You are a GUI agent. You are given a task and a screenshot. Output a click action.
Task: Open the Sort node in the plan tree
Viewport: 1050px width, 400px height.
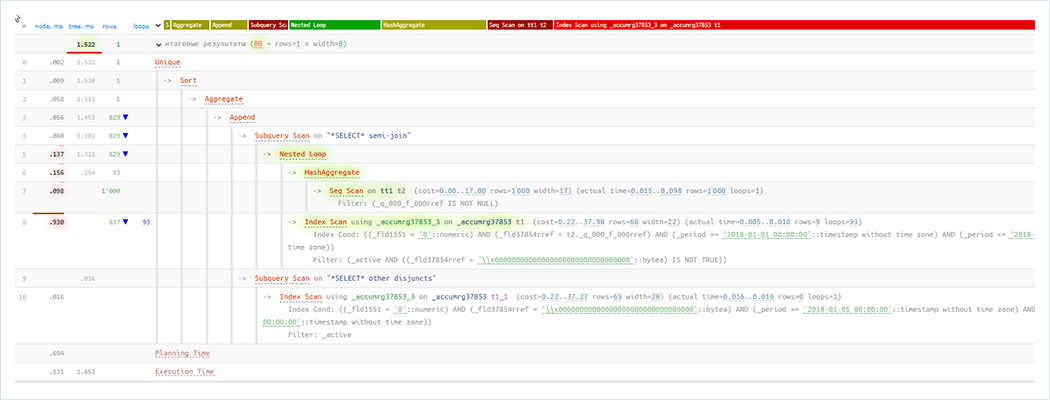[189, 81]
